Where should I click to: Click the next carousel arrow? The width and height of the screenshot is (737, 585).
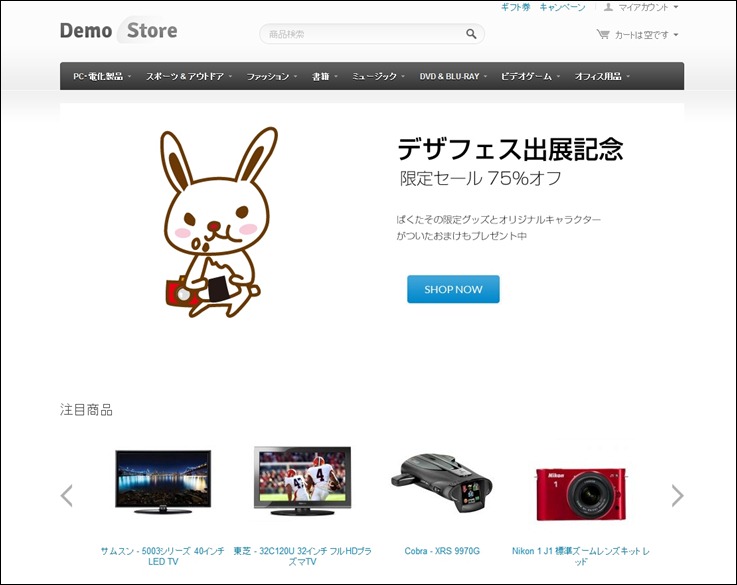point(677,495)
